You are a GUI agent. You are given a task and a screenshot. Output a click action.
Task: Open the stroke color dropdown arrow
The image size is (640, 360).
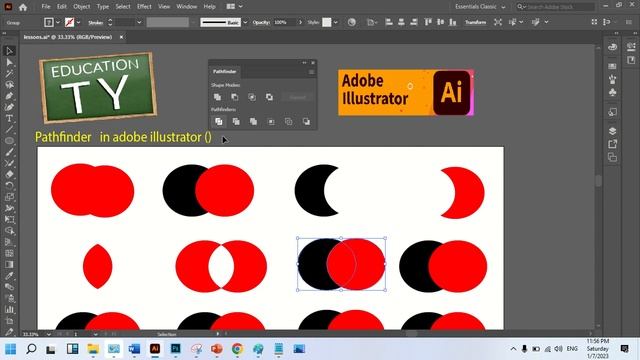pyautogui.click(x=78, y=22)
